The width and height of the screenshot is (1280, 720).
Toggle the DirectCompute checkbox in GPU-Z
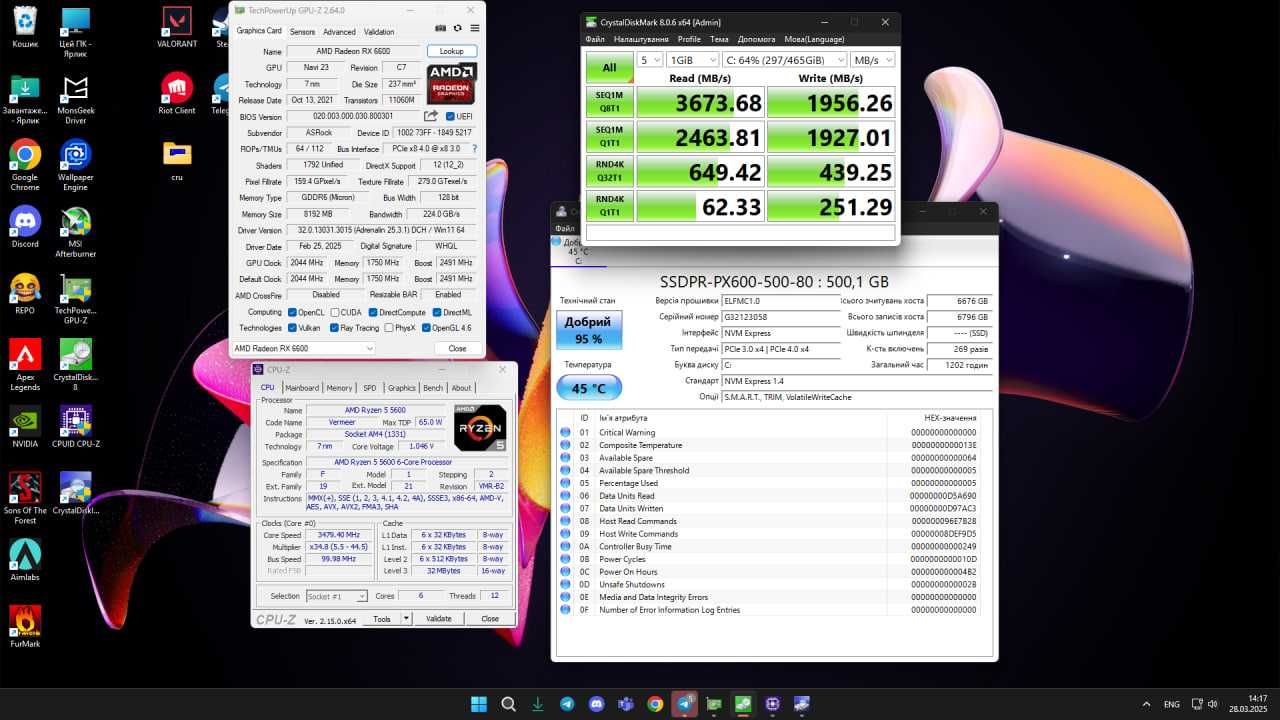372,312
